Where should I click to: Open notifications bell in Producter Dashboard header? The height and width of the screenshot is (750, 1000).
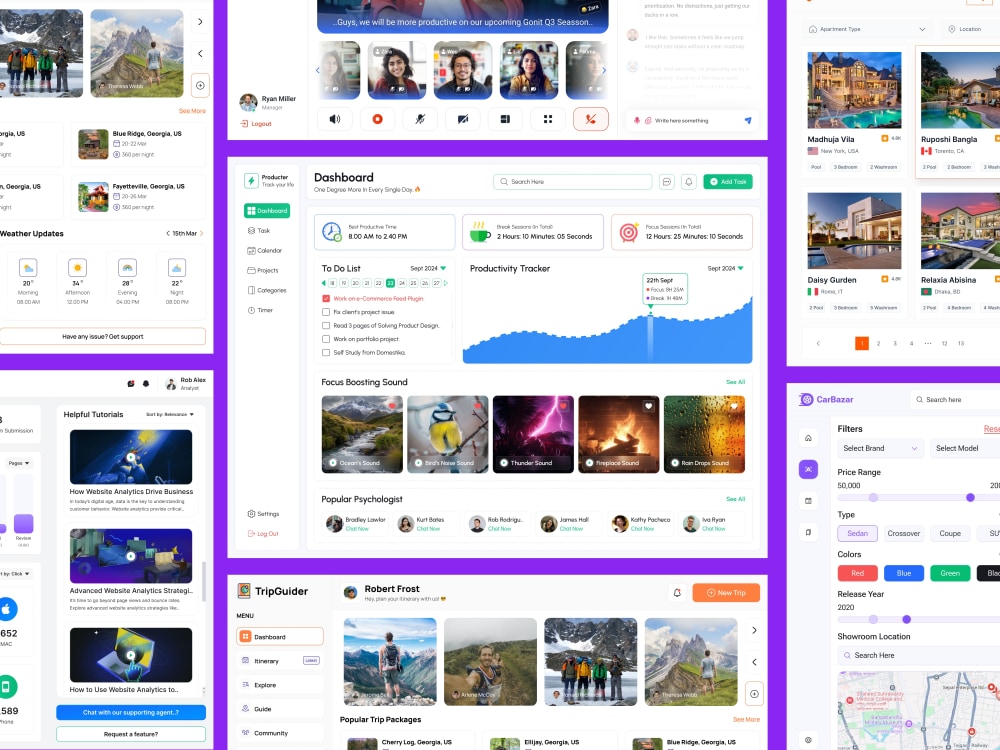[689, 182]
